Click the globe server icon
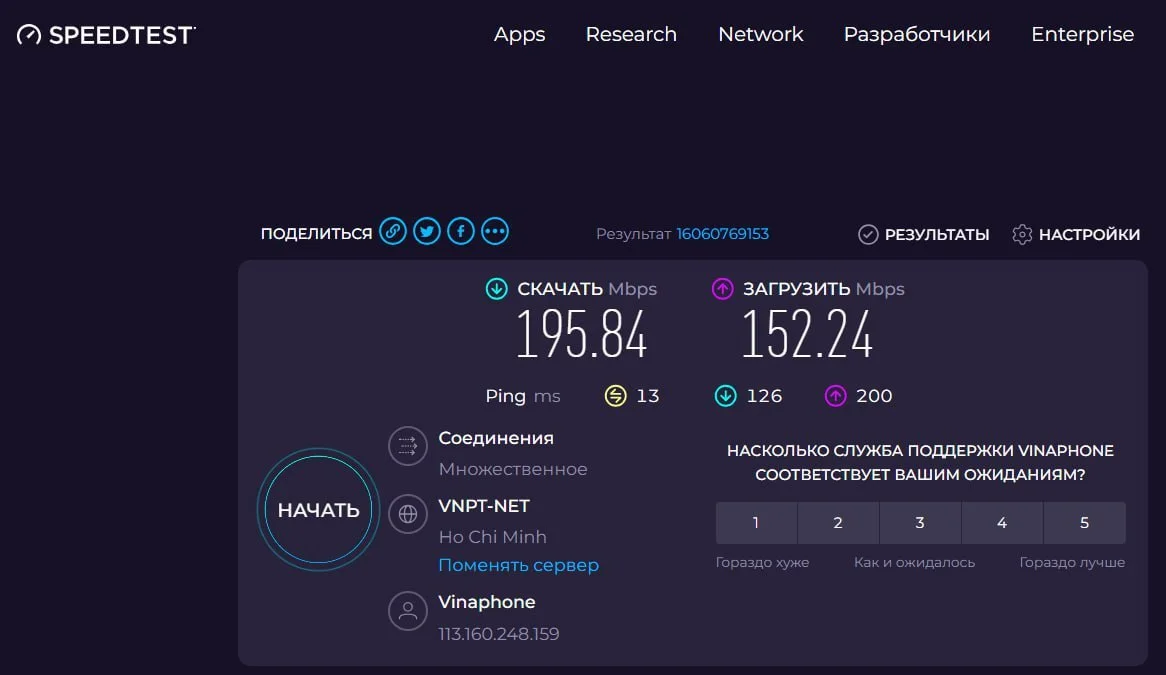This screenshot has height=675, width=1166. (x=408, y=514)
